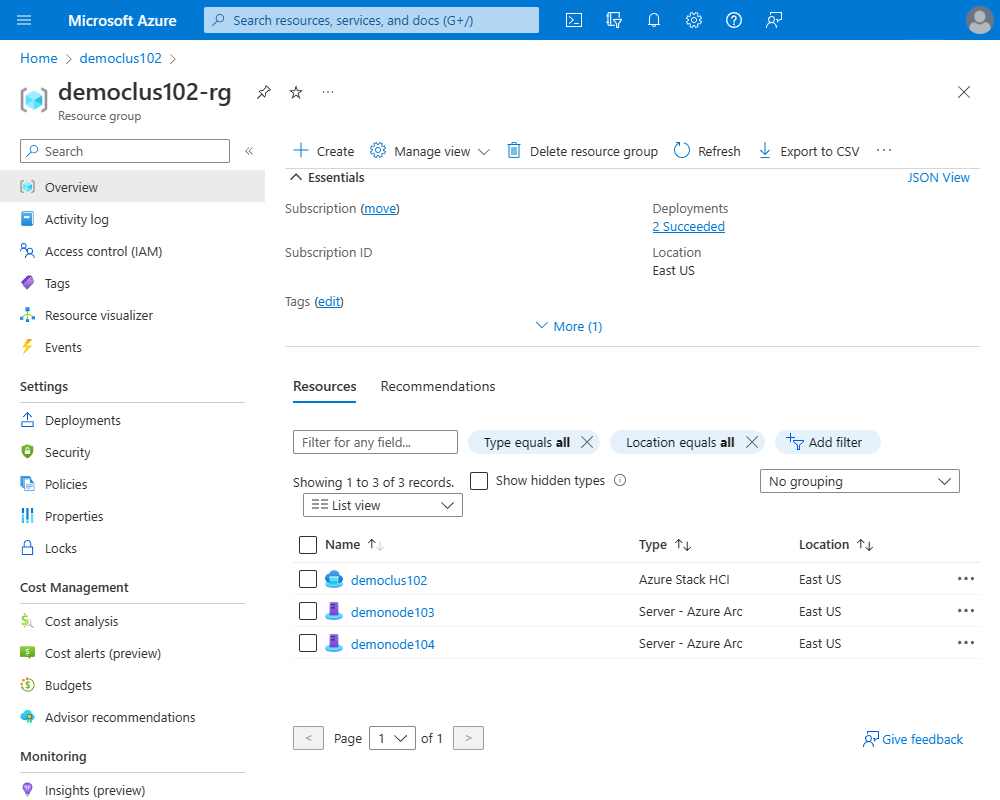This screenshot has width=1000, height=800.
Task: Open the hamburger portal menu
Action: click(24, 20)
